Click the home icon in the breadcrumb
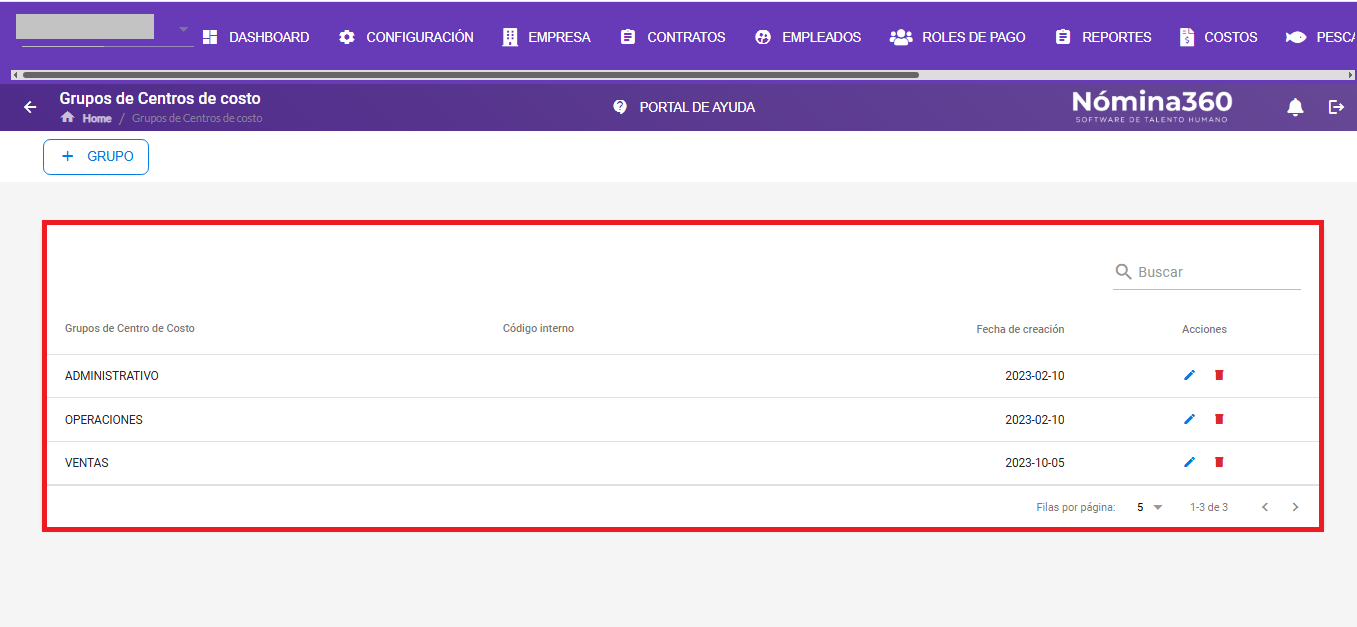This screenshot has width=1357, height=627. pyautogui.click(x=68, y=118)
